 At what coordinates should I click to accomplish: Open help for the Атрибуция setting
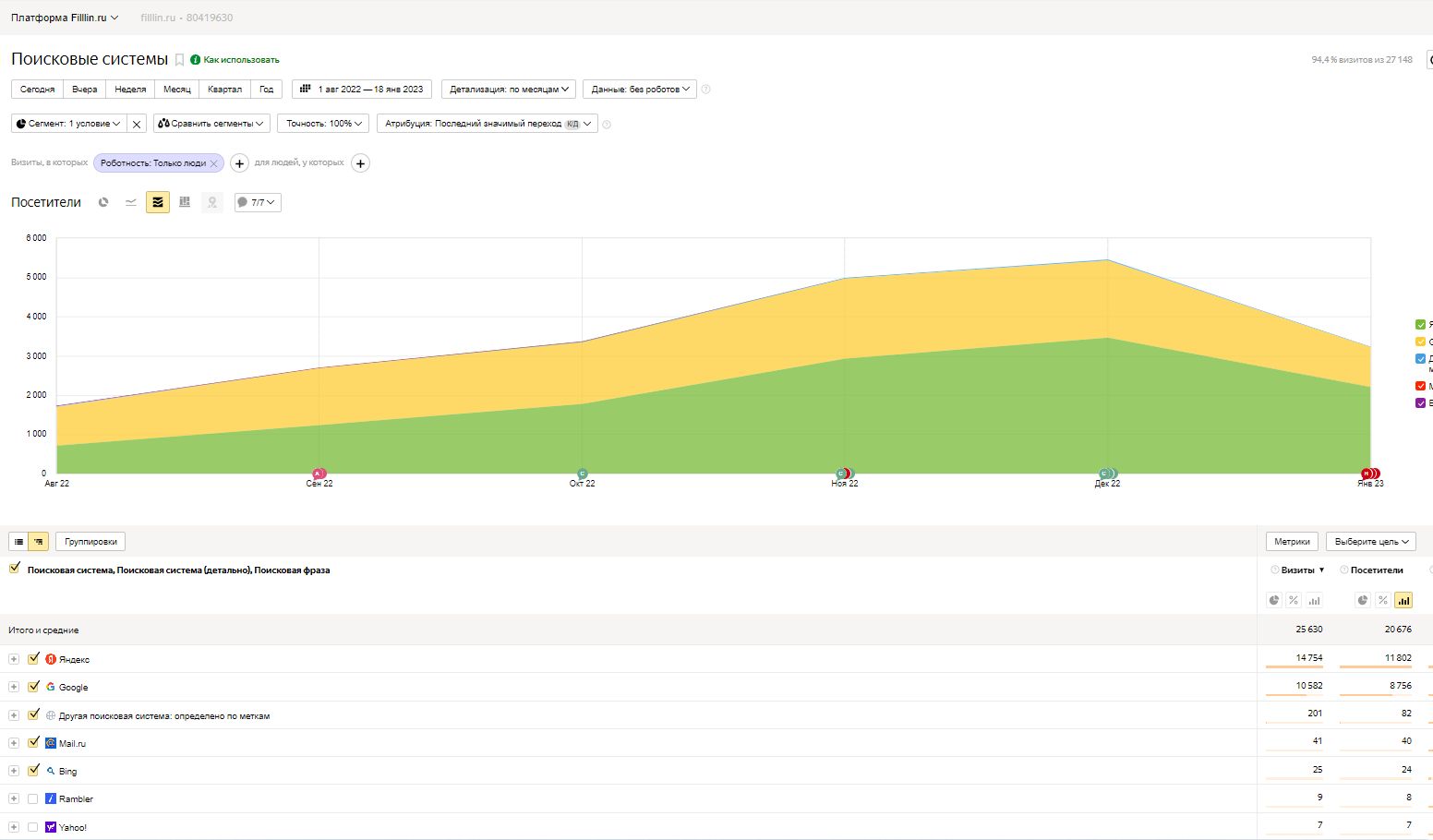[x=607, y=124]
